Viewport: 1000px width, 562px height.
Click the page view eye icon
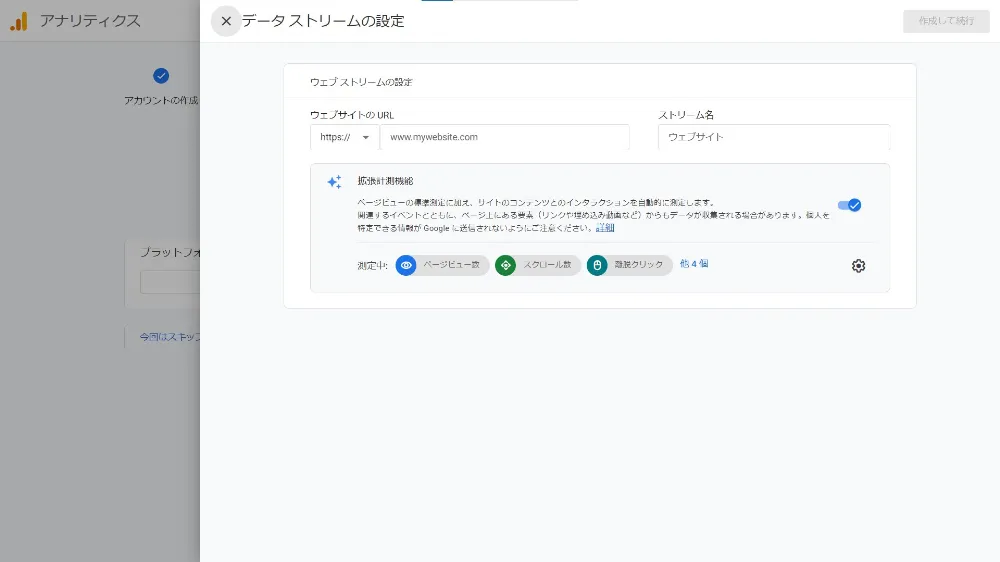(x=406, y=265)
